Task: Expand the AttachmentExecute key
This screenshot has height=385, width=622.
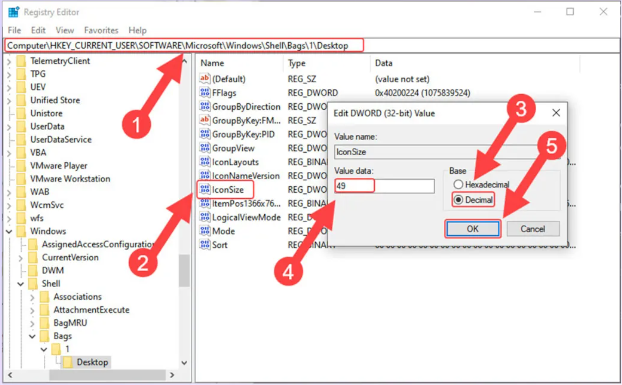Action: (33, 310)
